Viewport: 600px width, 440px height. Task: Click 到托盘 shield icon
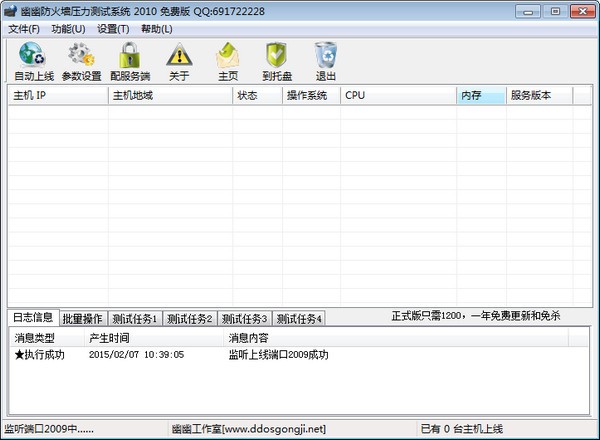coord(277,55)
